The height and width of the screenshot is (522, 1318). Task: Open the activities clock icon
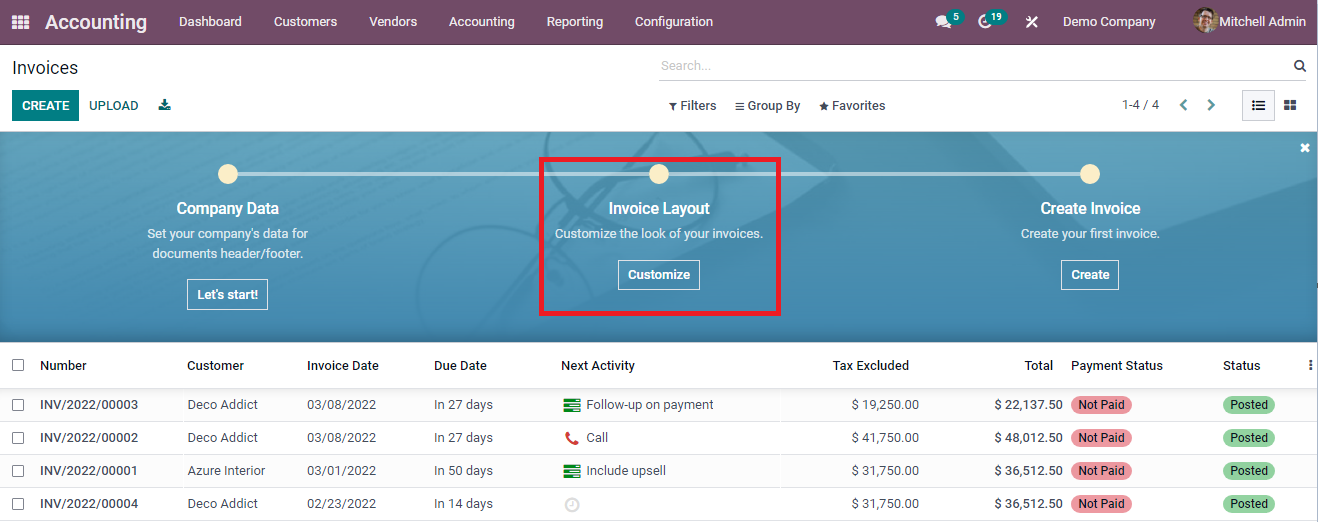985,22
